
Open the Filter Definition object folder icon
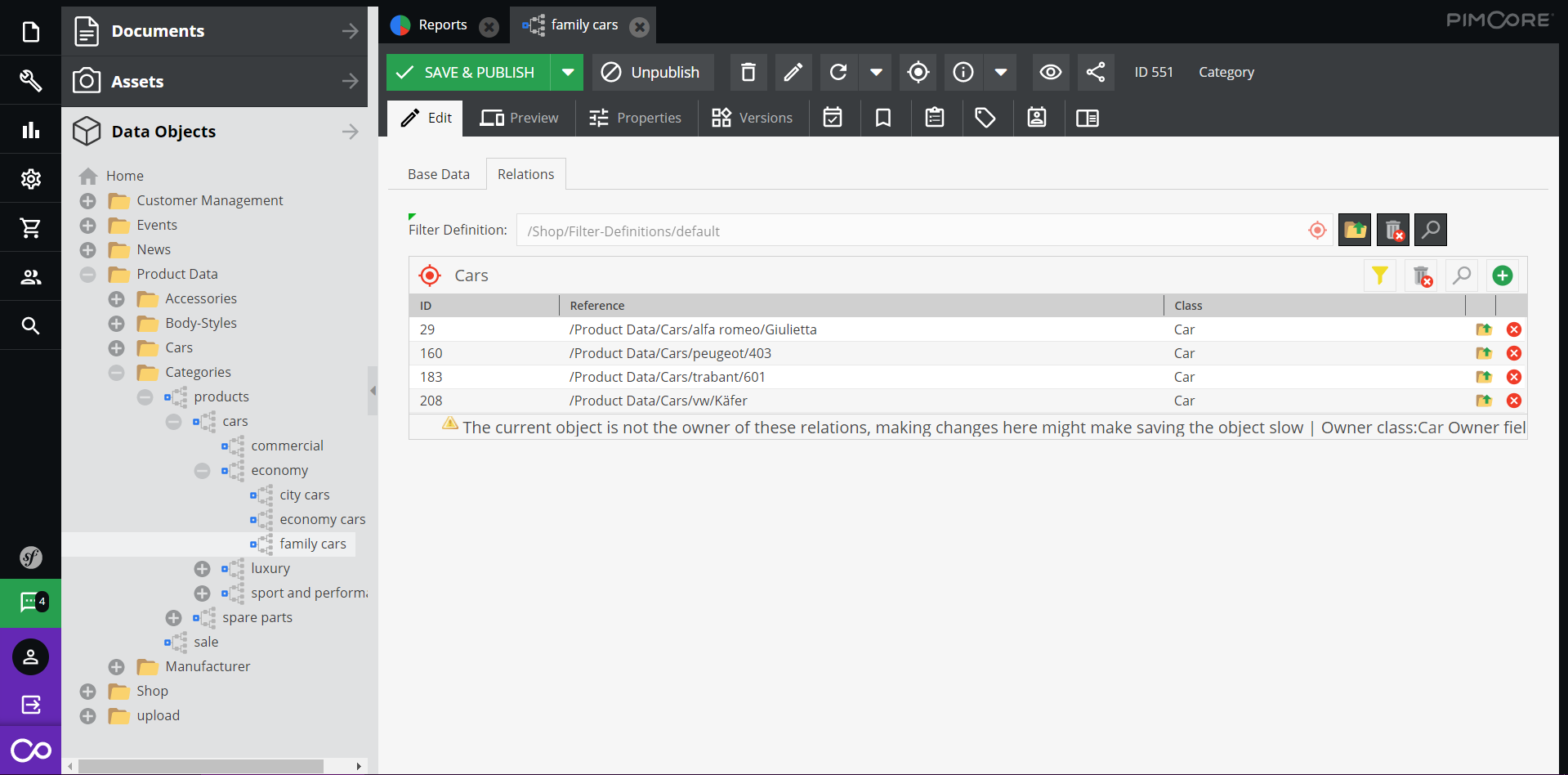click(x=1355, y=230)
